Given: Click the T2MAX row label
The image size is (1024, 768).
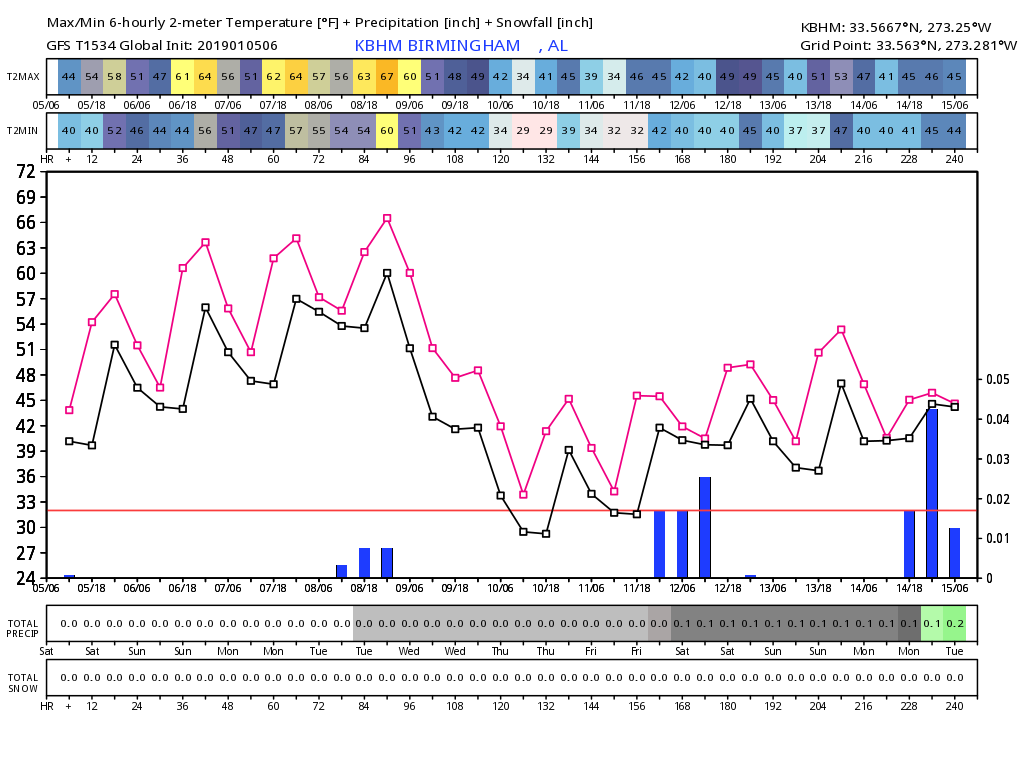Looking at the screenshot, I should click(x=22, y=77).
